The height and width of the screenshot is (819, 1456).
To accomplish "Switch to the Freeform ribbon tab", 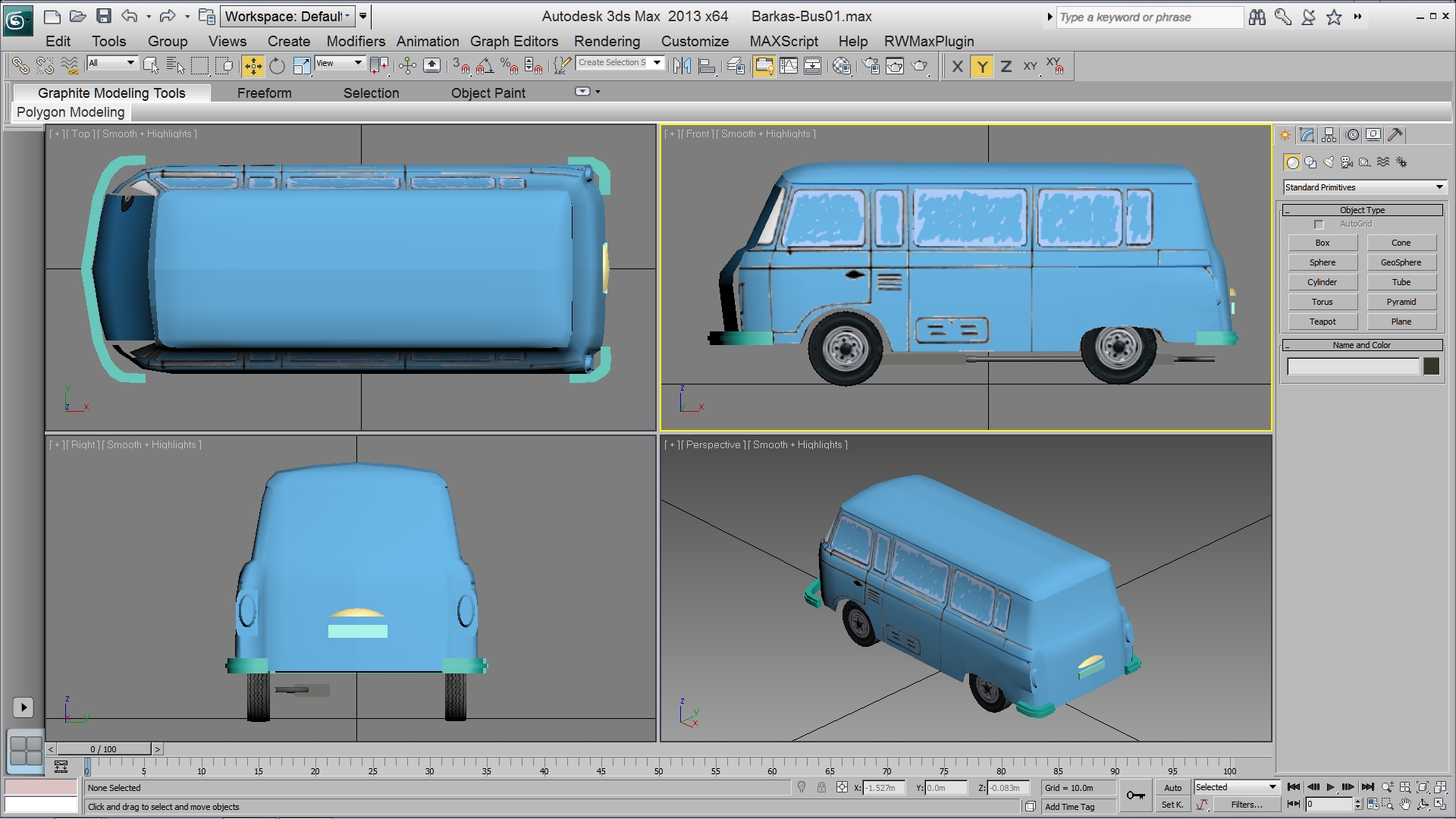I will 264,93.
